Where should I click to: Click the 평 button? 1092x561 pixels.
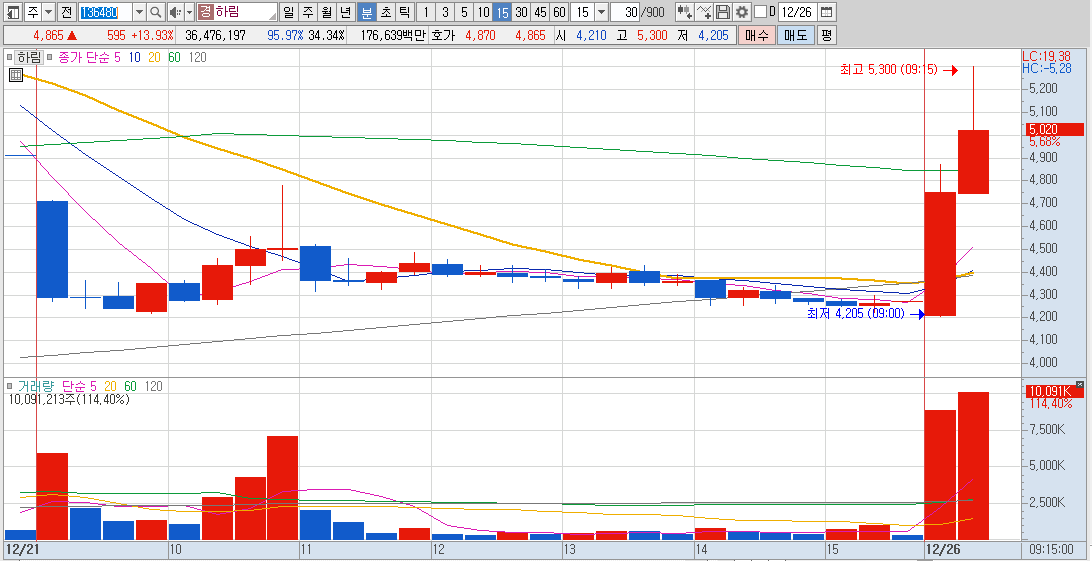click(x=826, y=35)
